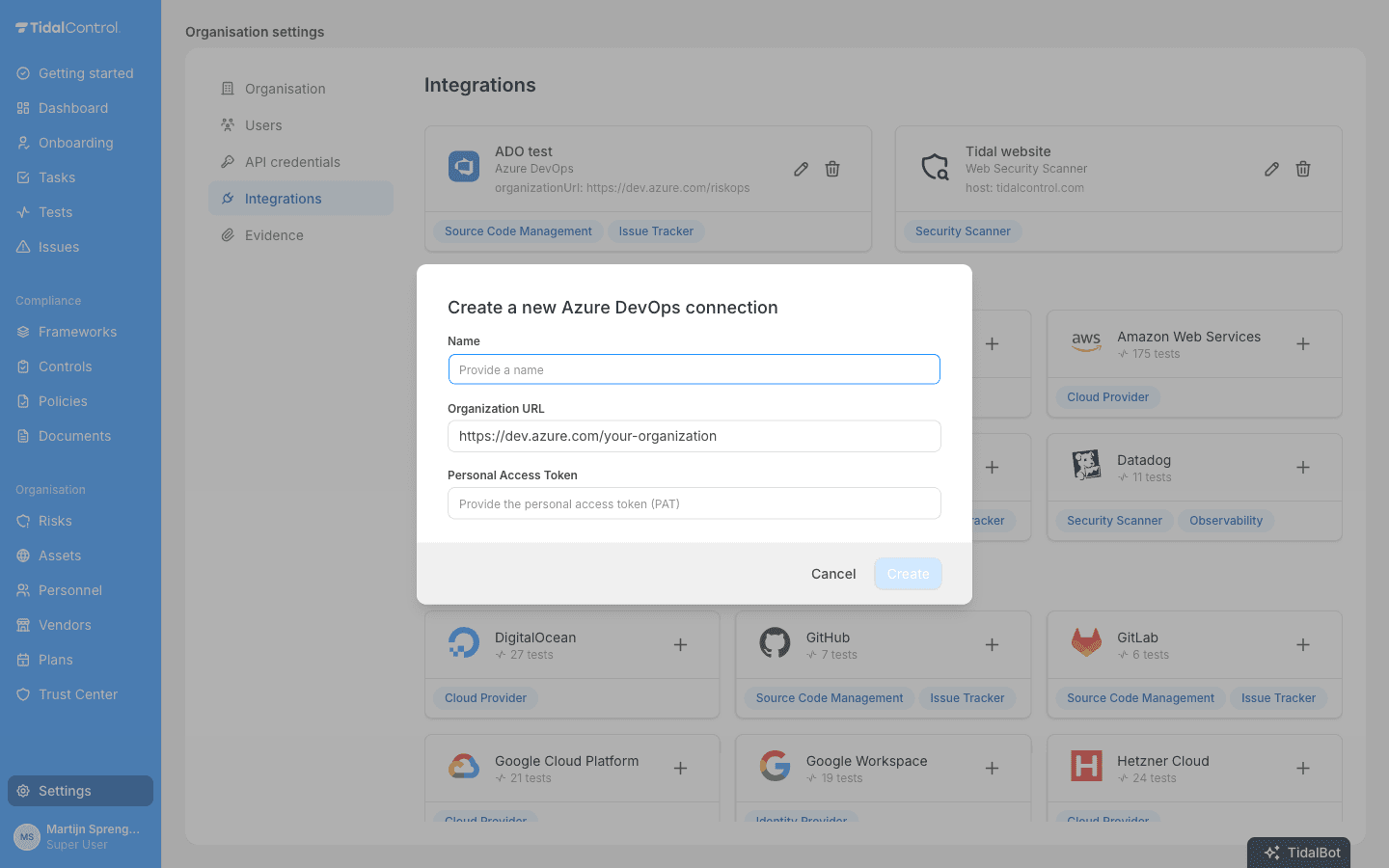
Task: Click the Plans calendar icon
Action: (23, 660)
